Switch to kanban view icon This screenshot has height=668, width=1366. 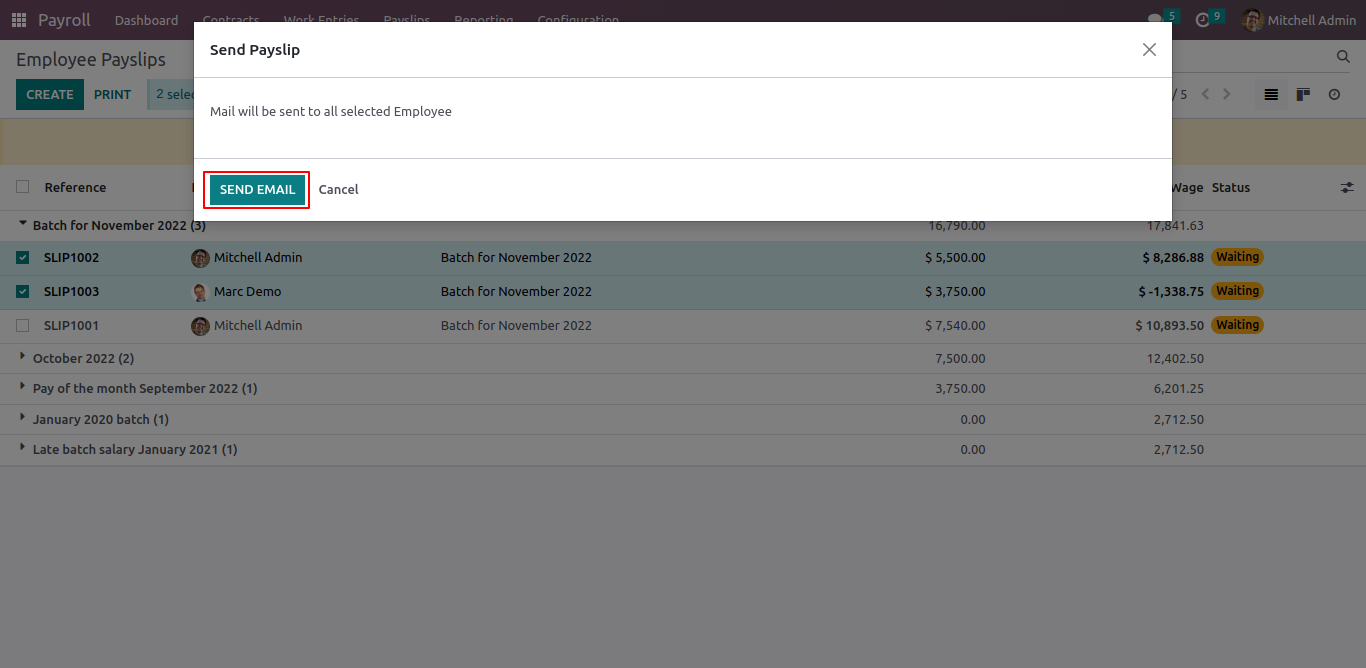pyautogui.click(x=1303, y=94)
